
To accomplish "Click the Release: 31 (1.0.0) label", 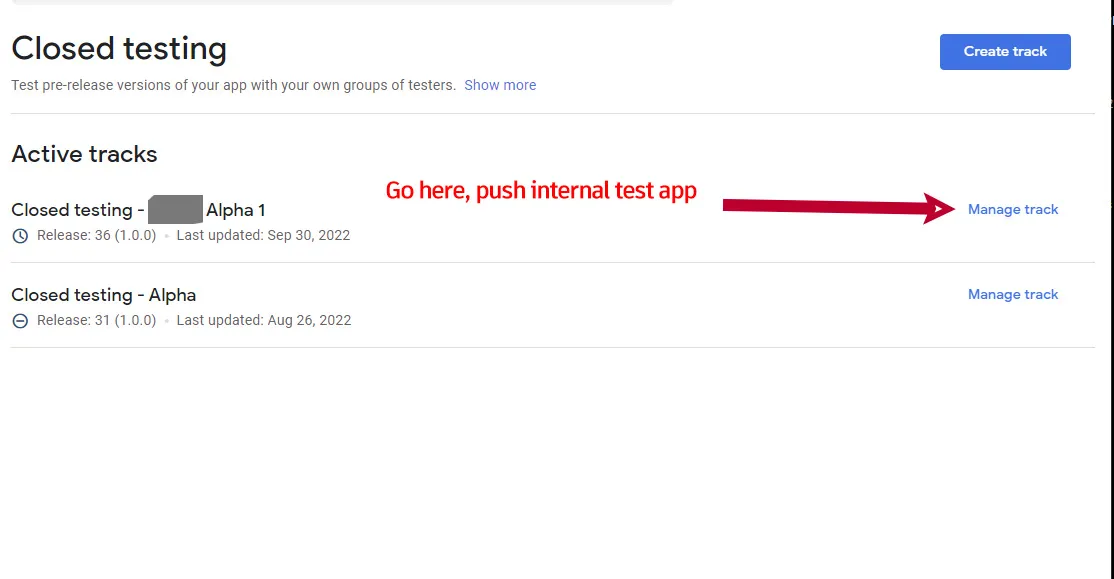I will (96, 321).
